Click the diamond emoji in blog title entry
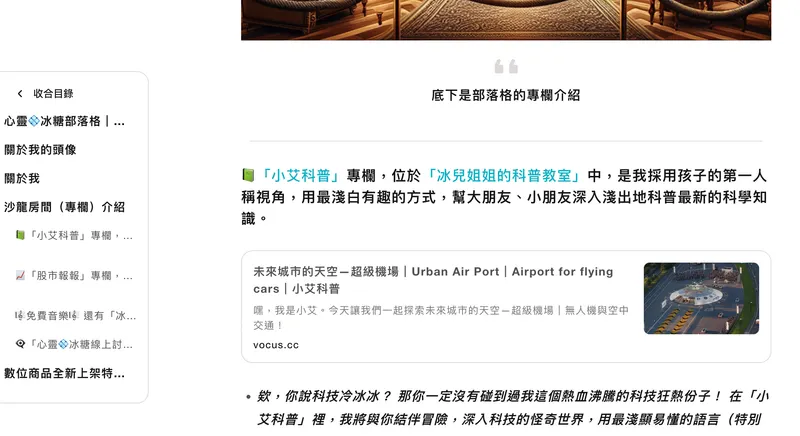Image resolution: width=800 pixels, height=436 pixels. tap(34, 121)
